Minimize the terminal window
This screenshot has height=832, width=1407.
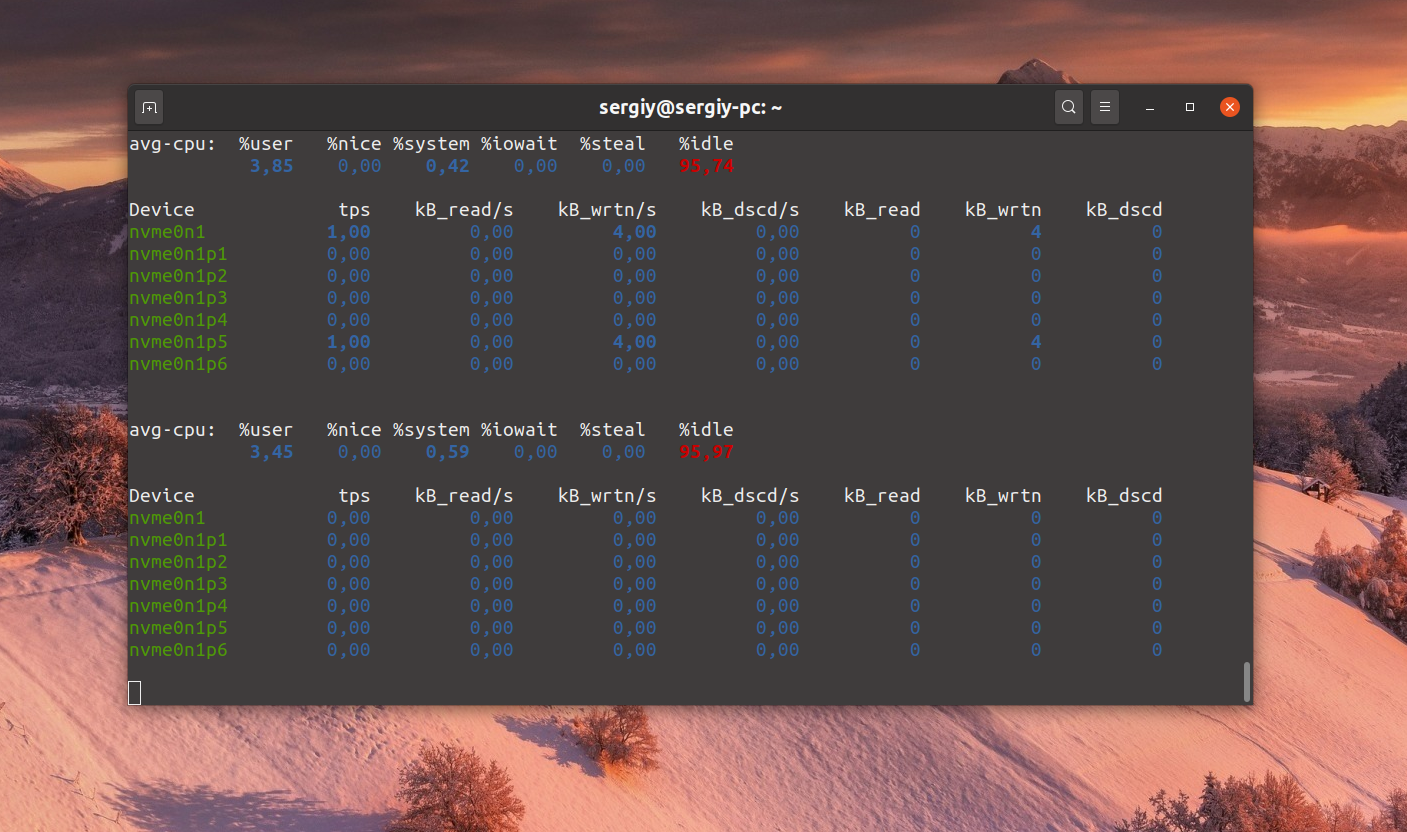[x=1151, y=107]
